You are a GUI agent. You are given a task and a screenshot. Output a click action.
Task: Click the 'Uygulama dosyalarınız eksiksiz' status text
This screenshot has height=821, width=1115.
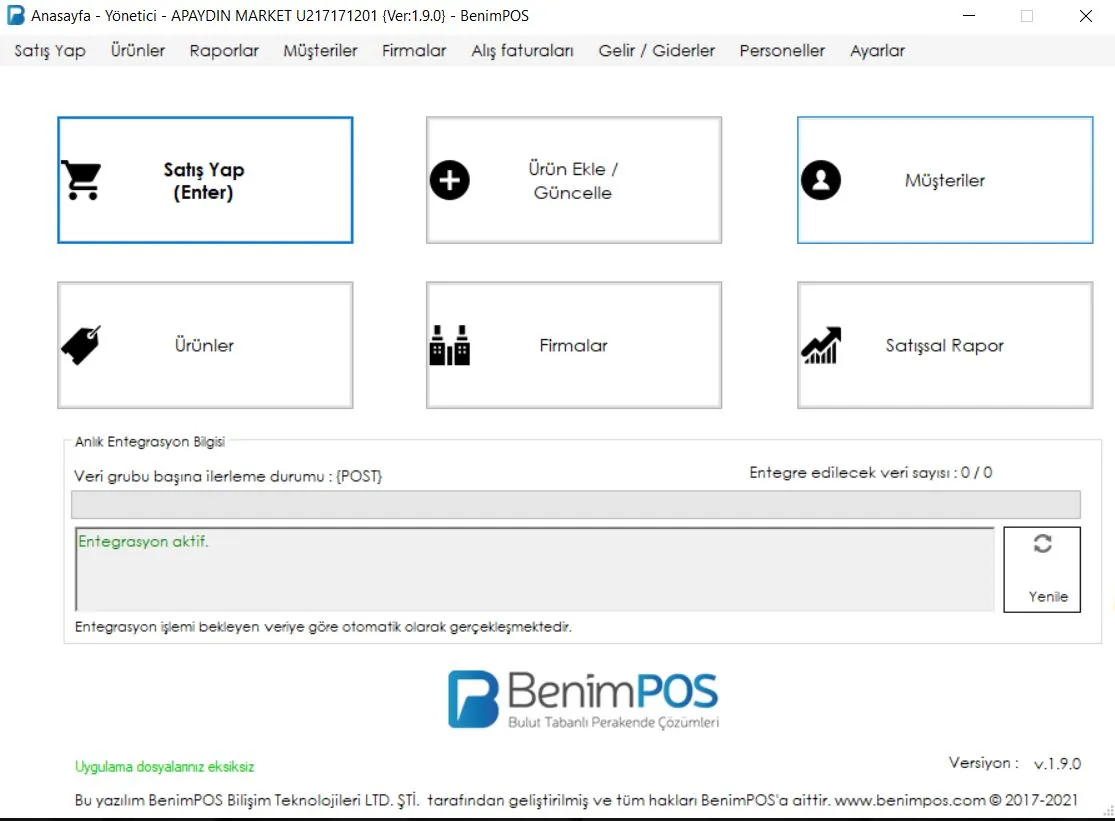tap(164, 766)
